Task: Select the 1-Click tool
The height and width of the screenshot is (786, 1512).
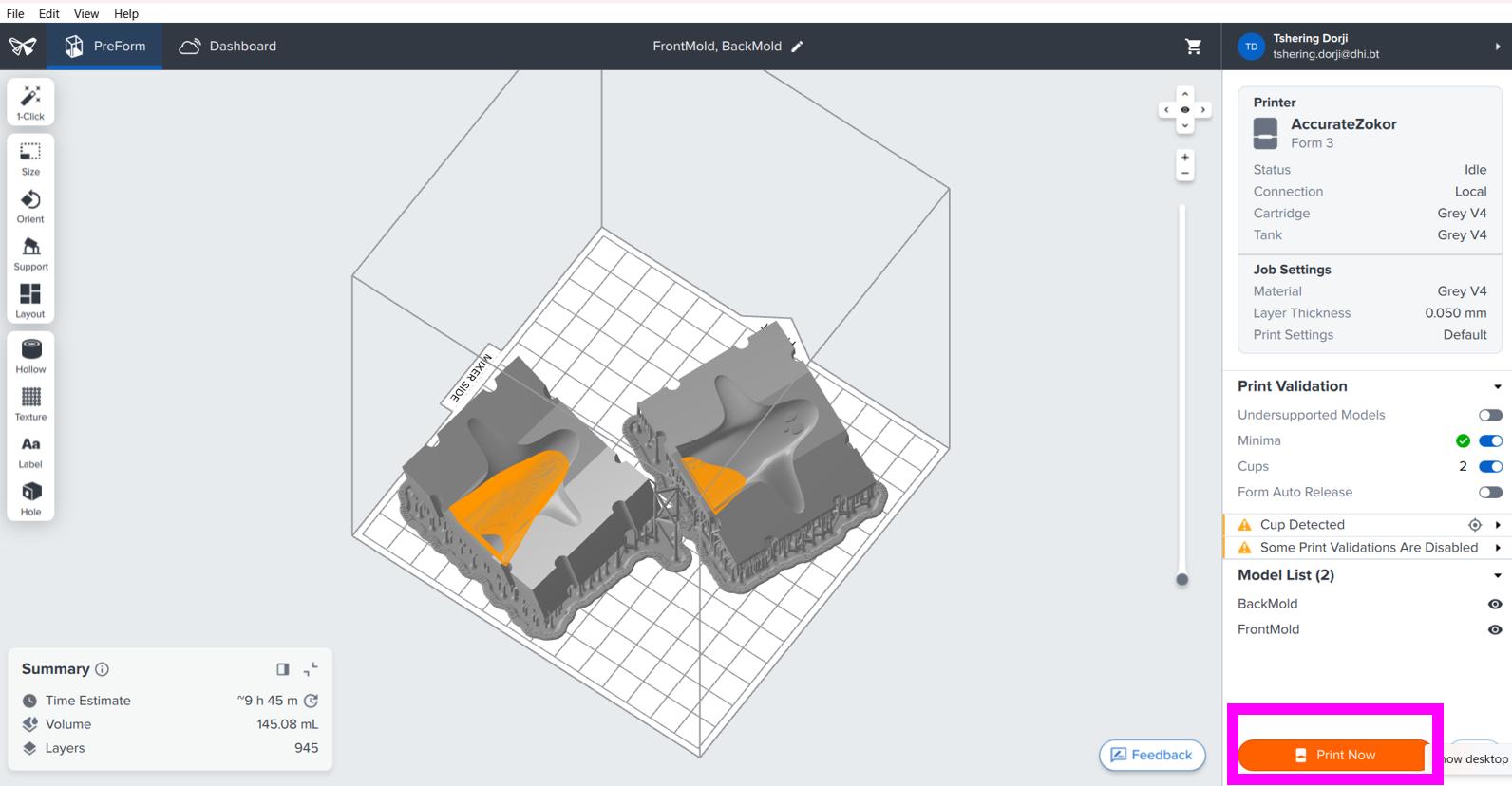Action: [x=30, y=103]
